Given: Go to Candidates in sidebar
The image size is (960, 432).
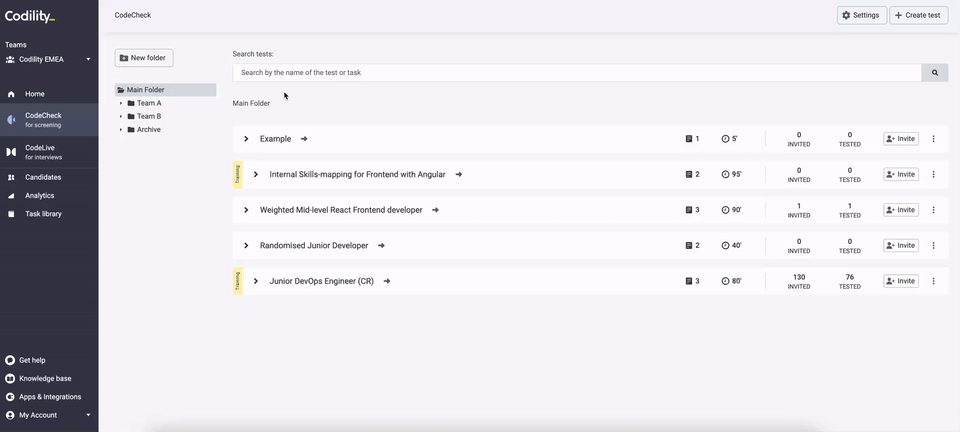Looking at the screenshot, I should (x=43, y=177).
